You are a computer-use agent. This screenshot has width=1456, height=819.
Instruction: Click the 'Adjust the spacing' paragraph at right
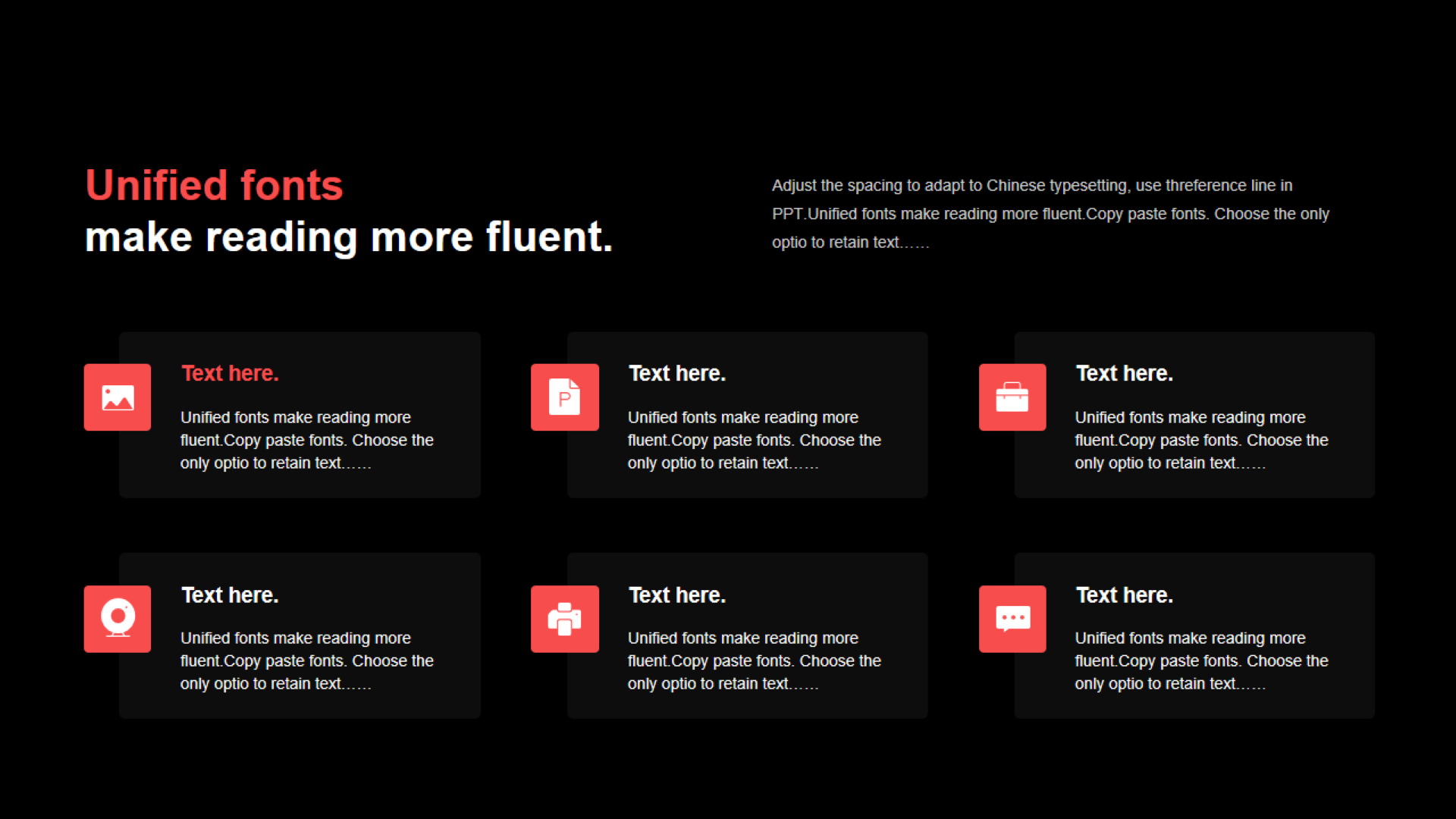(1050, 214)
